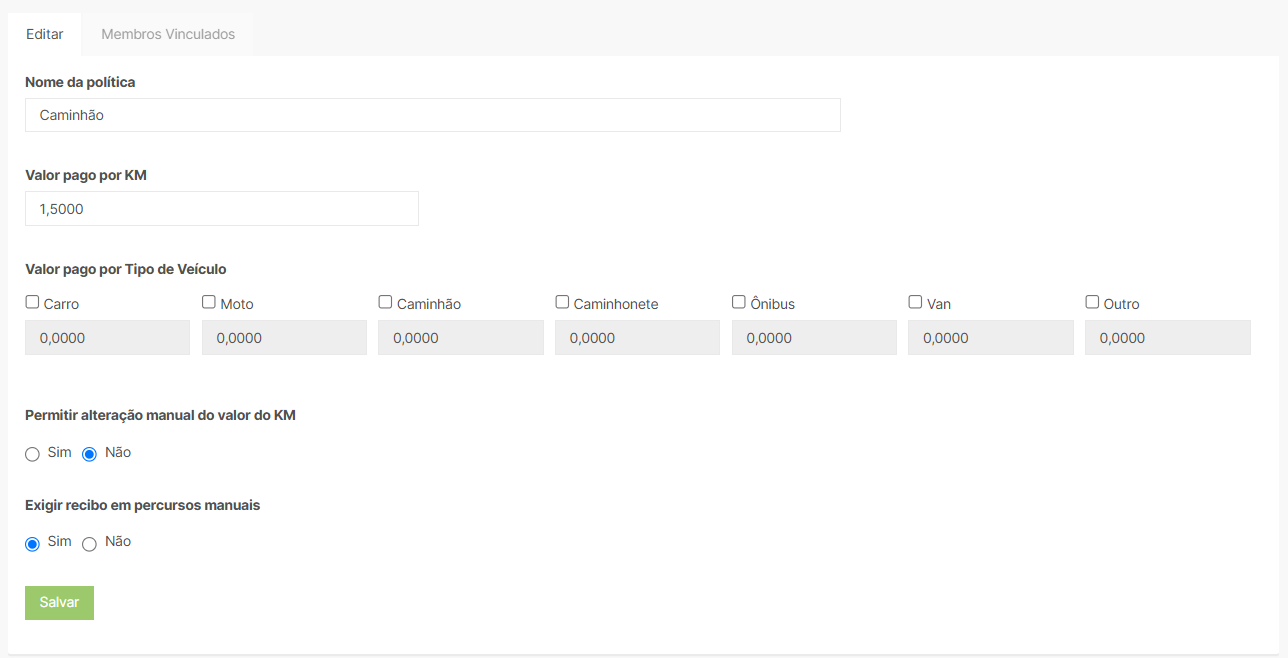Switch to the Membros Vinculados tab

(x=168, y=34)
